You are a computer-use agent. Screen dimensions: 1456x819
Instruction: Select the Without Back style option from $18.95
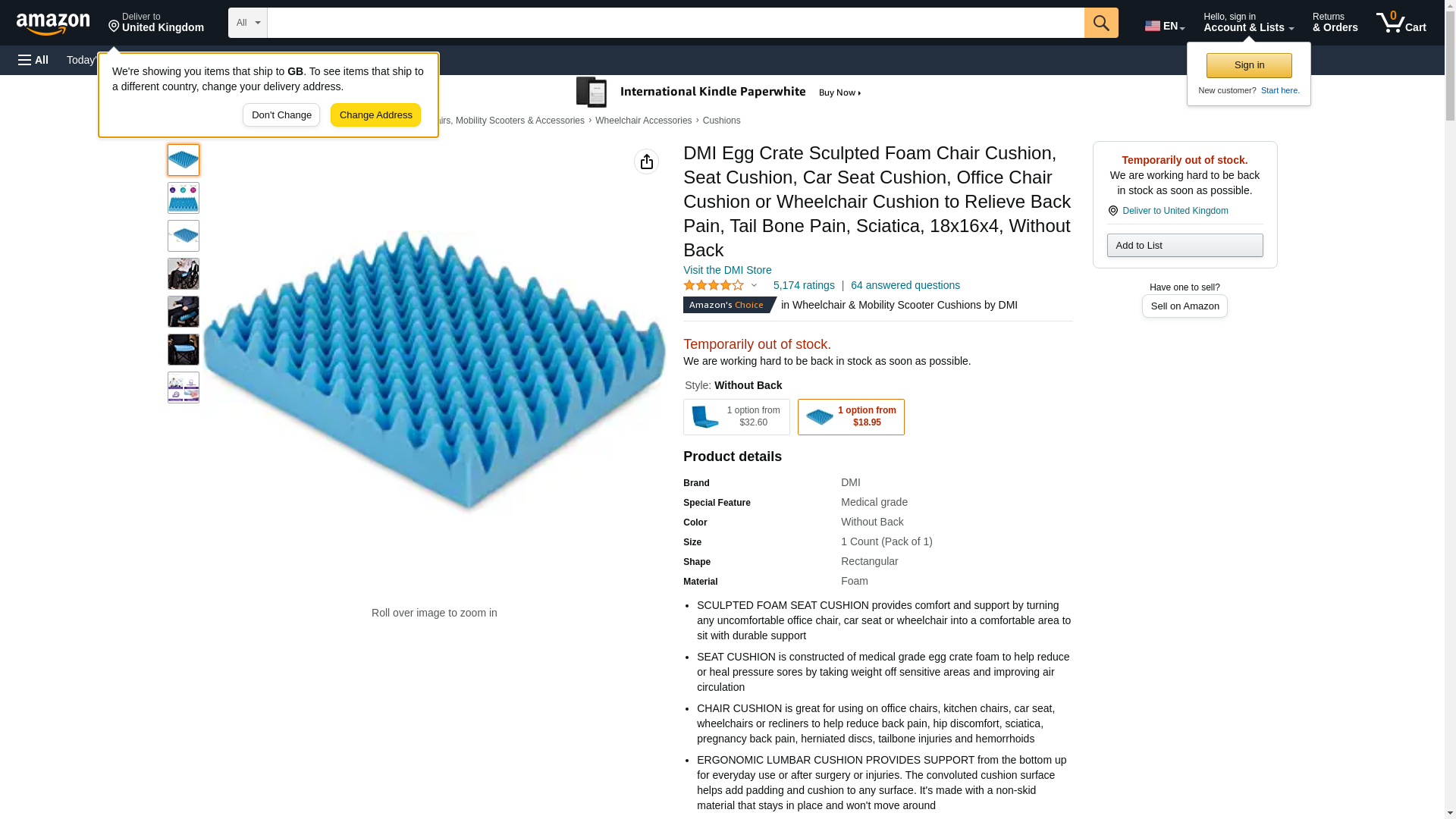[x=850, y=417]
